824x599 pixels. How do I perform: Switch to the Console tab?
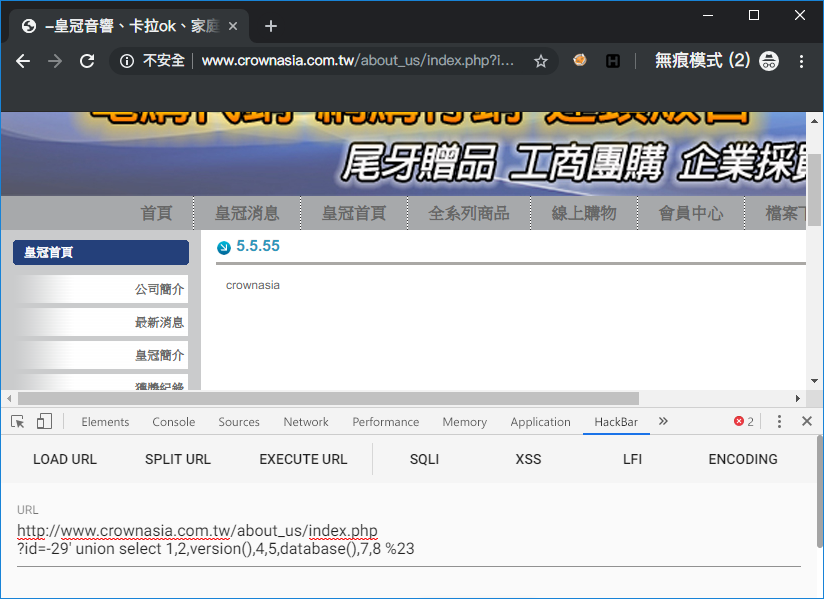(173, 422)
